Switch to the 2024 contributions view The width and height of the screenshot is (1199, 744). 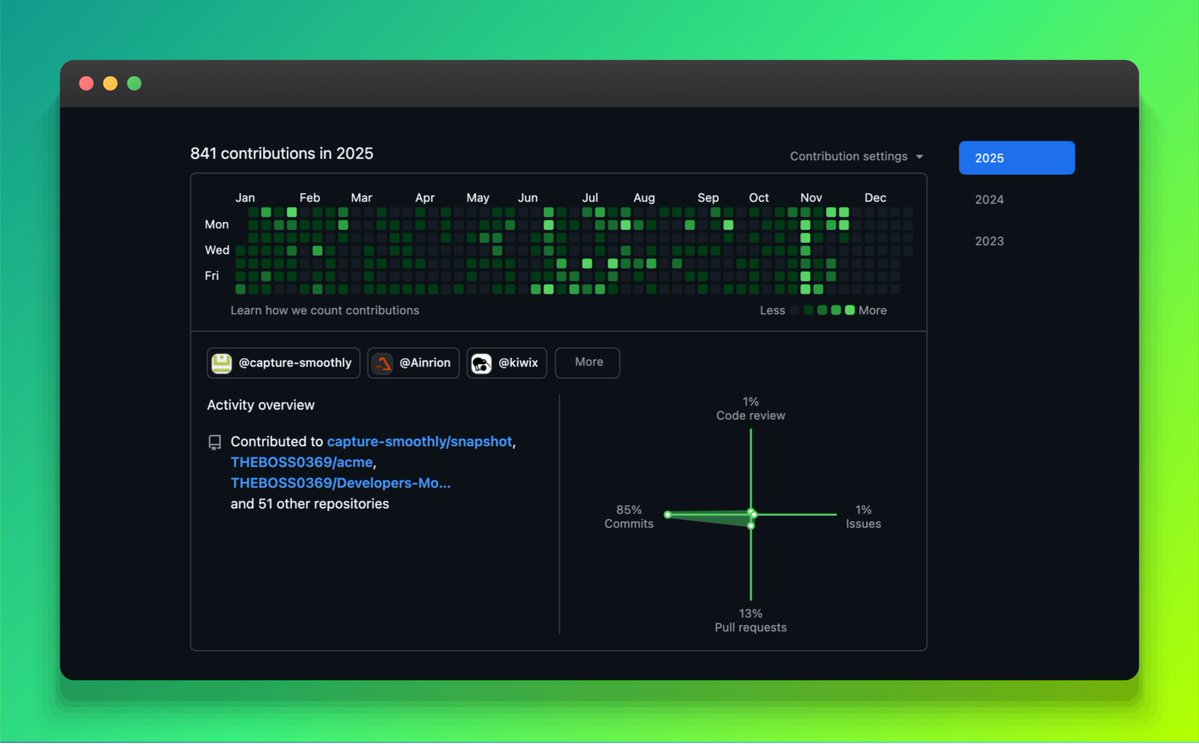988,199
